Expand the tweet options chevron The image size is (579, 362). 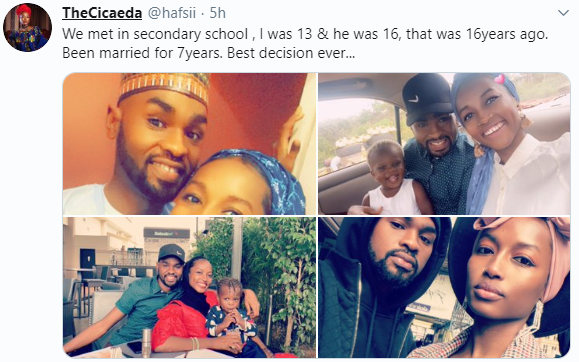tap(563, 13)
